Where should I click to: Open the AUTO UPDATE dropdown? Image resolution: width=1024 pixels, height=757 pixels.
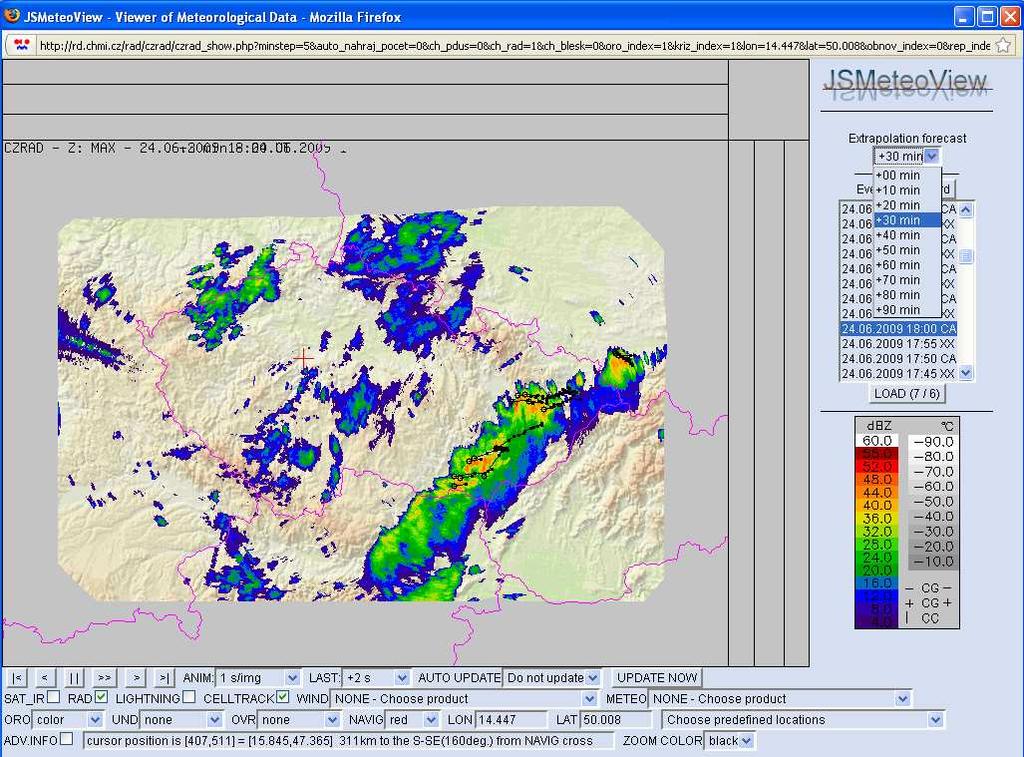coord(551,678)
